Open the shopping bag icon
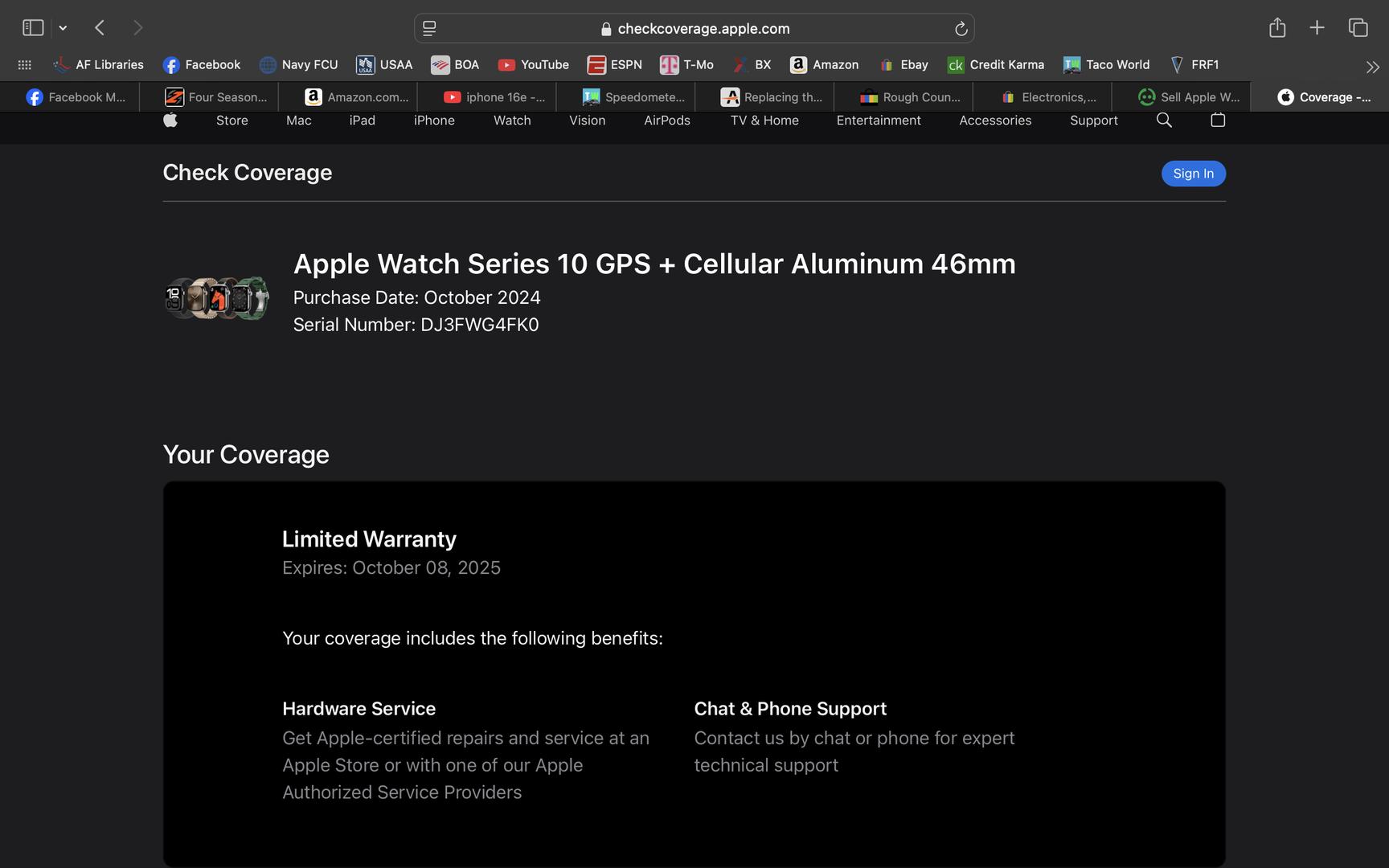The height and width of the screenshot is (868, 1389). [1218, 120]
